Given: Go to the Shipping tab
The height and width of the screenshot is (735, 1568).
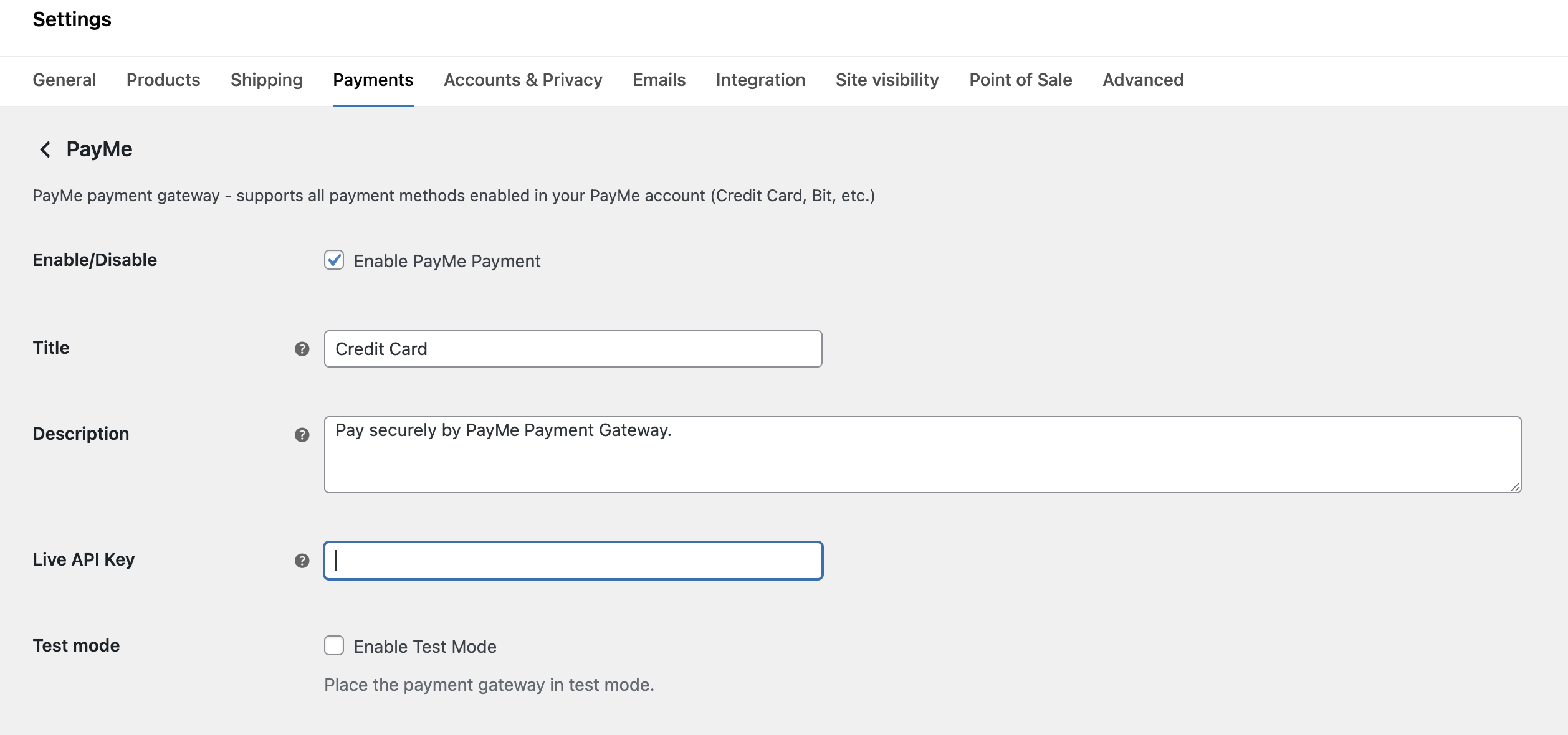Looking at the screenshot, I should (x=266, y=80).
